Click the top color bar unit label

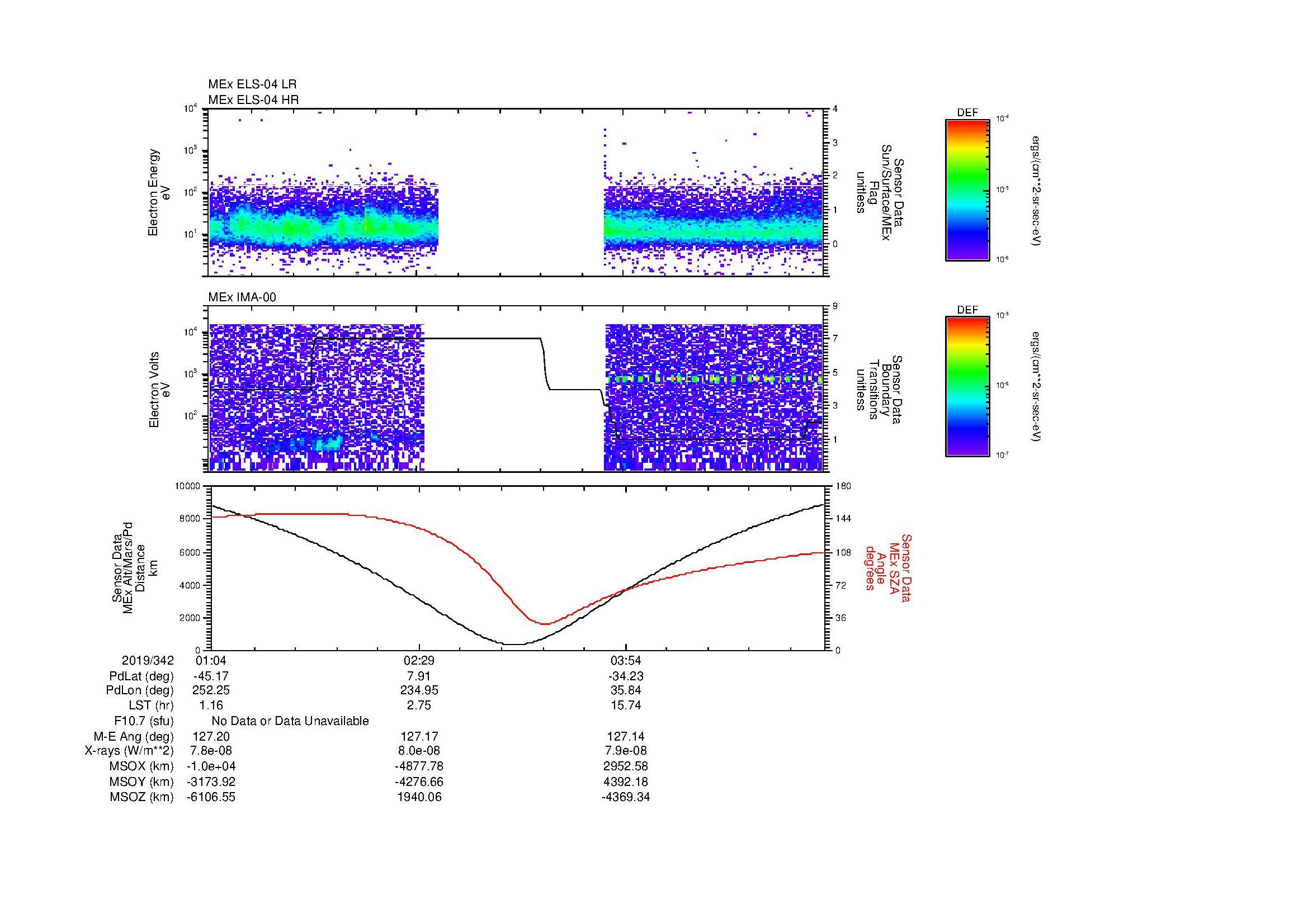coord(1035,190)
